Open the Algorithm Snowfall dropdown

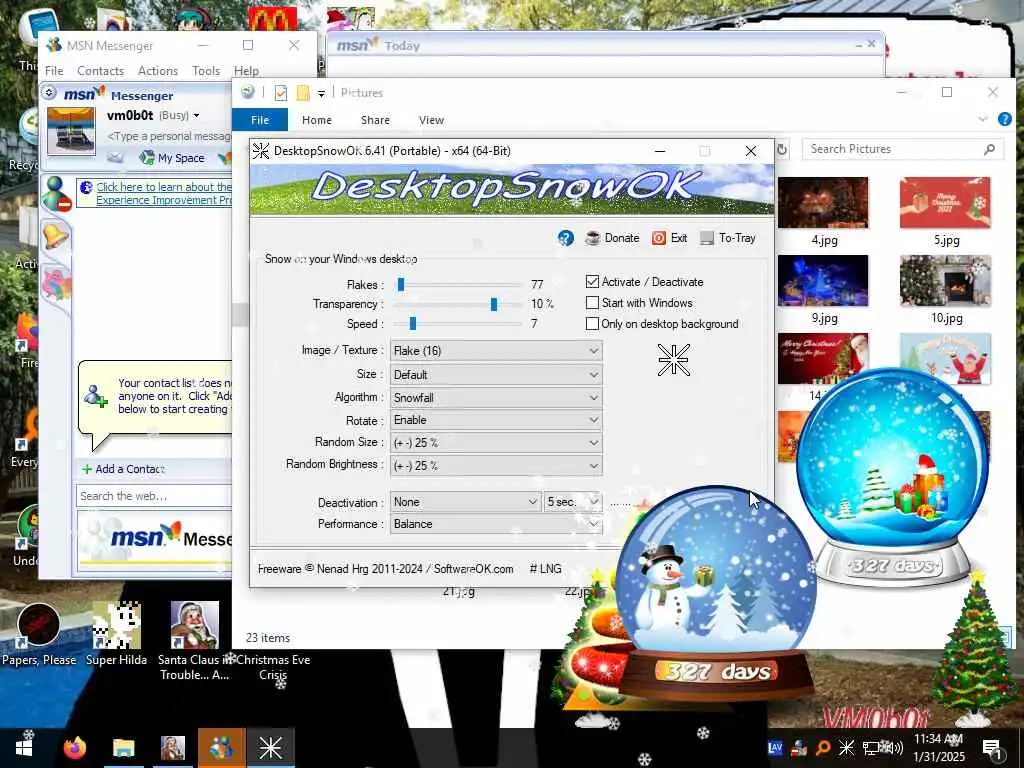pyautogui.click(x=496, y=398)
